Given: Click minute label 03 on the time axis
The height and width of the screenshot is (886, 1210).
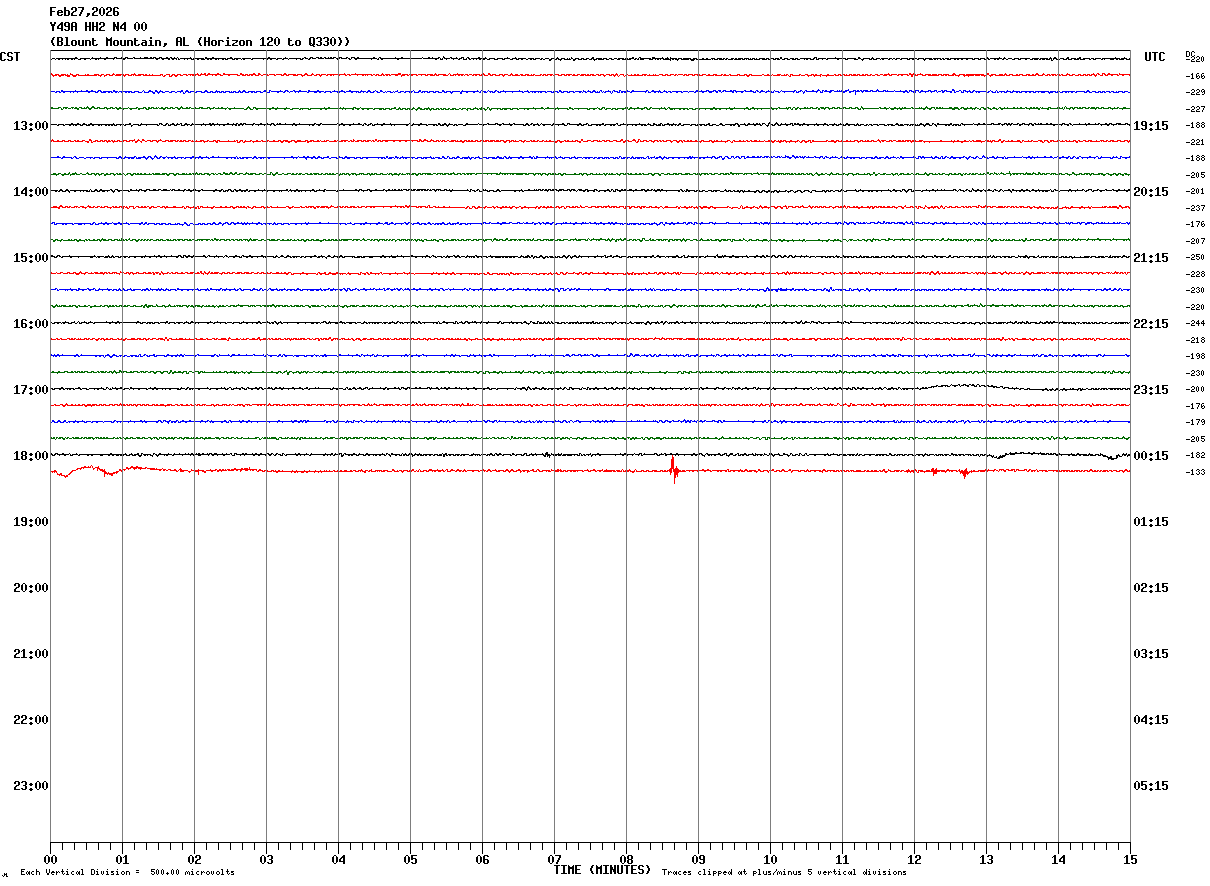Looking at the screenshot, I should pyautogui.click(x=266, y=859).
